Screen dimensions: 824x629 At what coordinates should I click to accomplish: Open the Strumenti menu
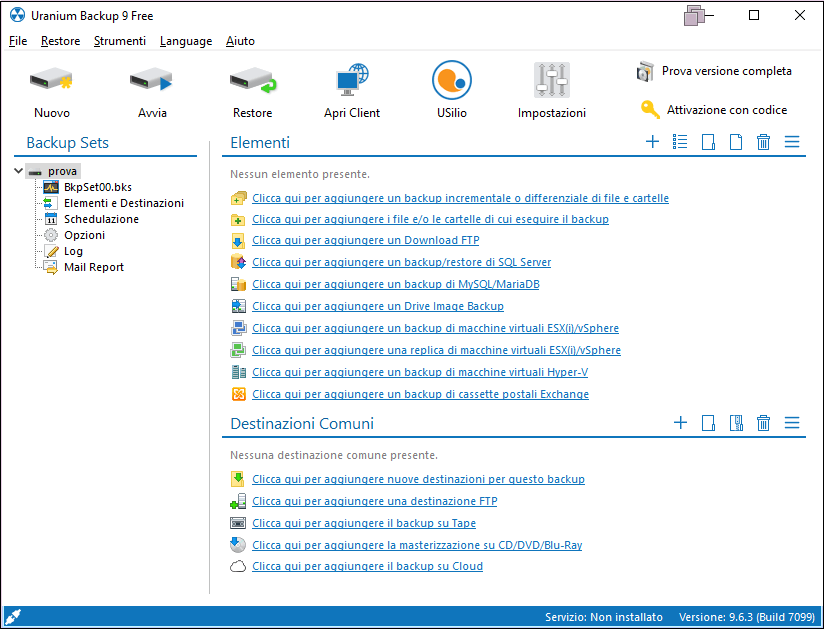coord(120,41)
